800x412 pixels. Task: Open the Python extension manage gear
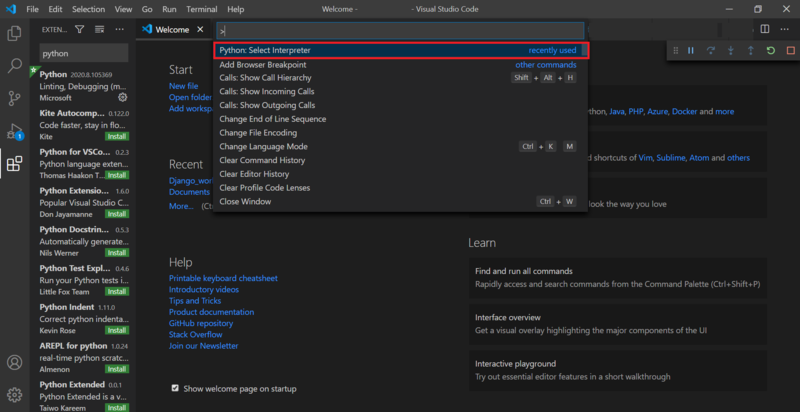[122, 97]
